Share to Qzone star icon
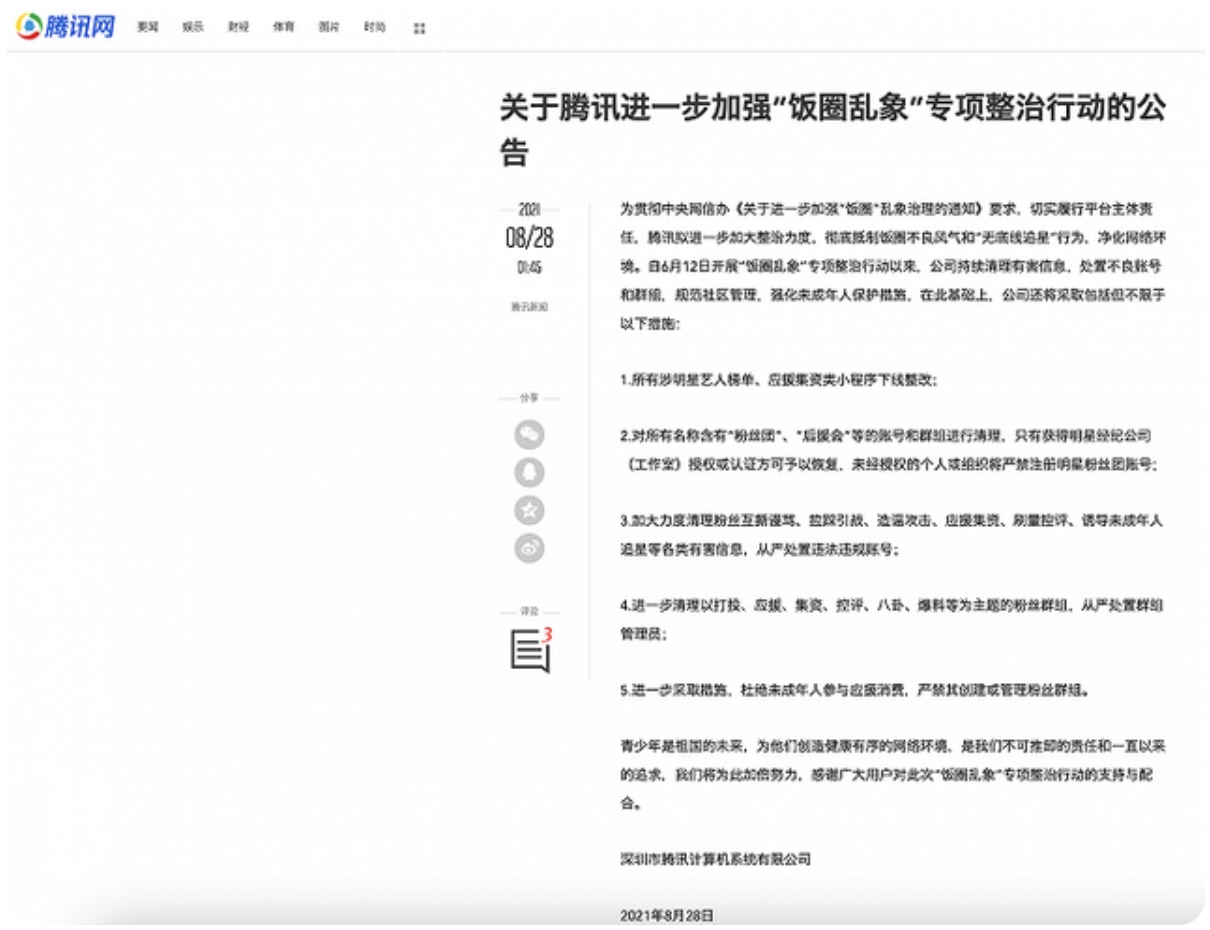This screenshot has height=930, width=1210. pyautogui.click(x=529, y=510)
